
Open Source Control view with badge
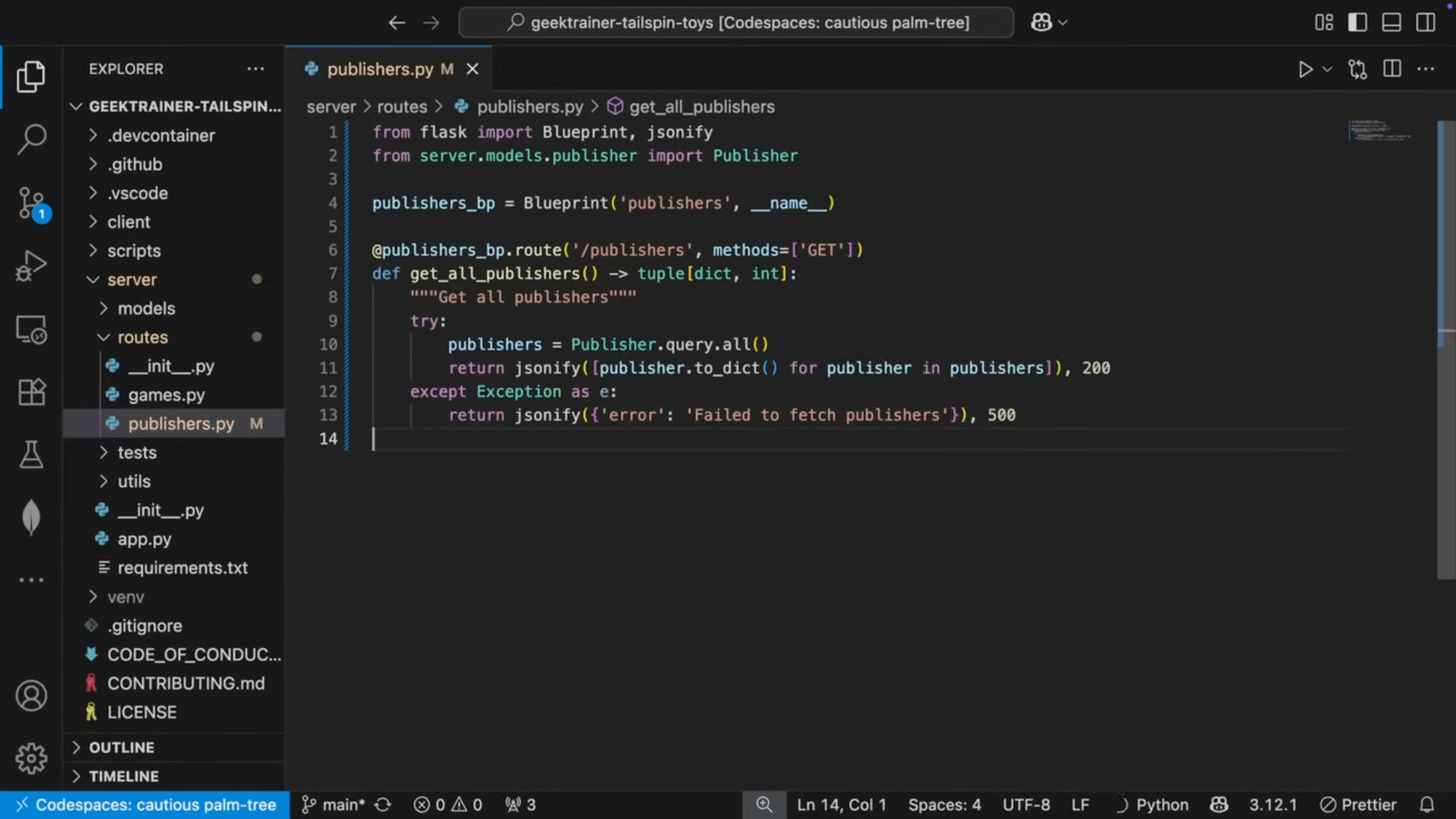point(31,203)
